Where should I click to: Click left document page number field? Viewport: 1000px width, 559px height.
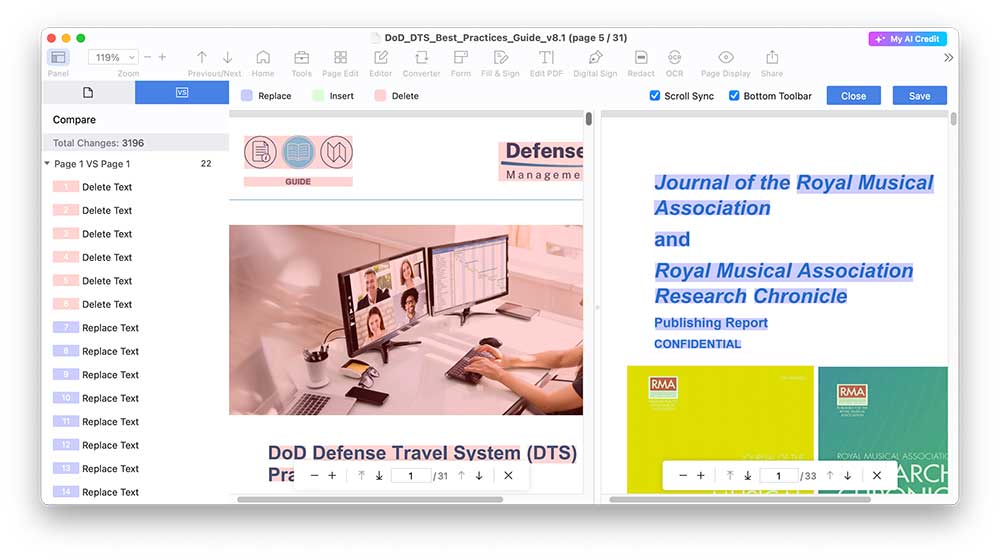[x=410, y=476]
